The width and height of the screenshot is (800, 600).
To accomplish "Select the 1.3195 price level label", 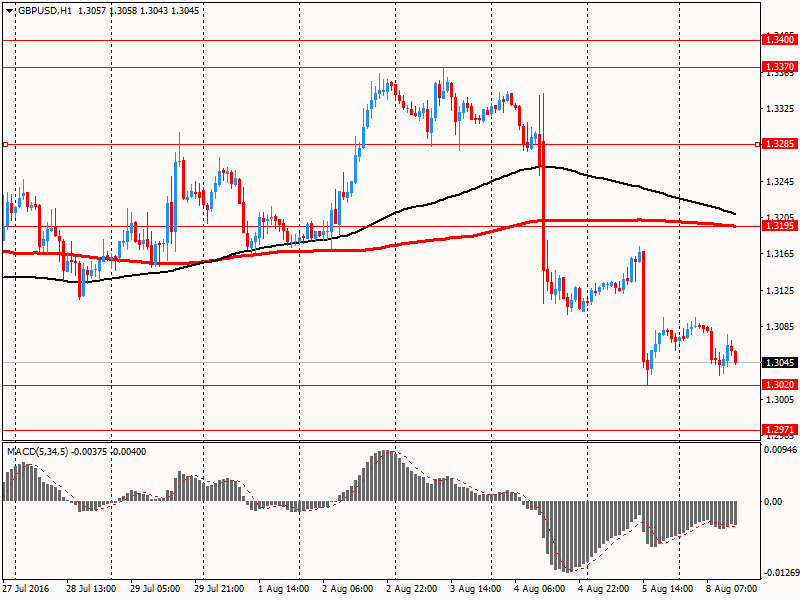I will tap(778, 226).
